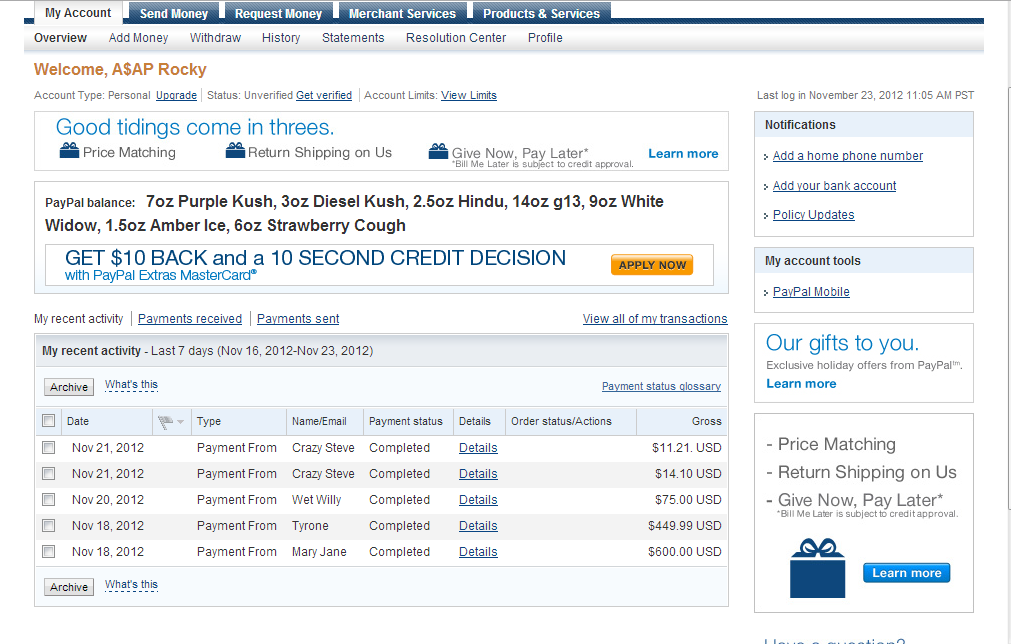Open Profile in the sub-navigation
The width and height of the screenshot is (1011, 644).
[x=545, y=38]
